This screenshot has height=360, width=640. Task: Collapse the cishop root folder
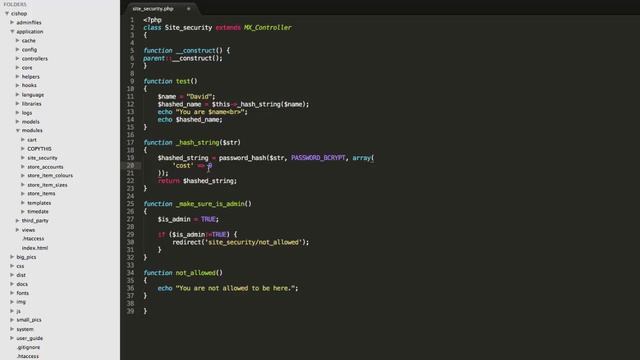coord(7,13)
